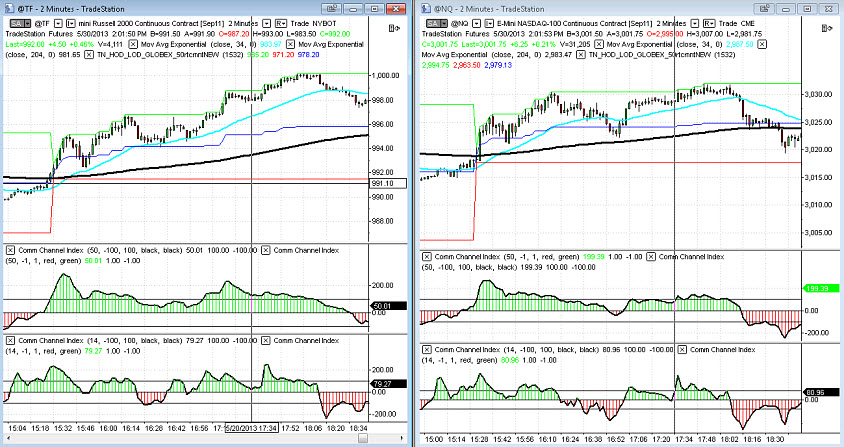
Task: Open the interval 'I' menu in @NQ chart
Action: click(x=489, y=24)
